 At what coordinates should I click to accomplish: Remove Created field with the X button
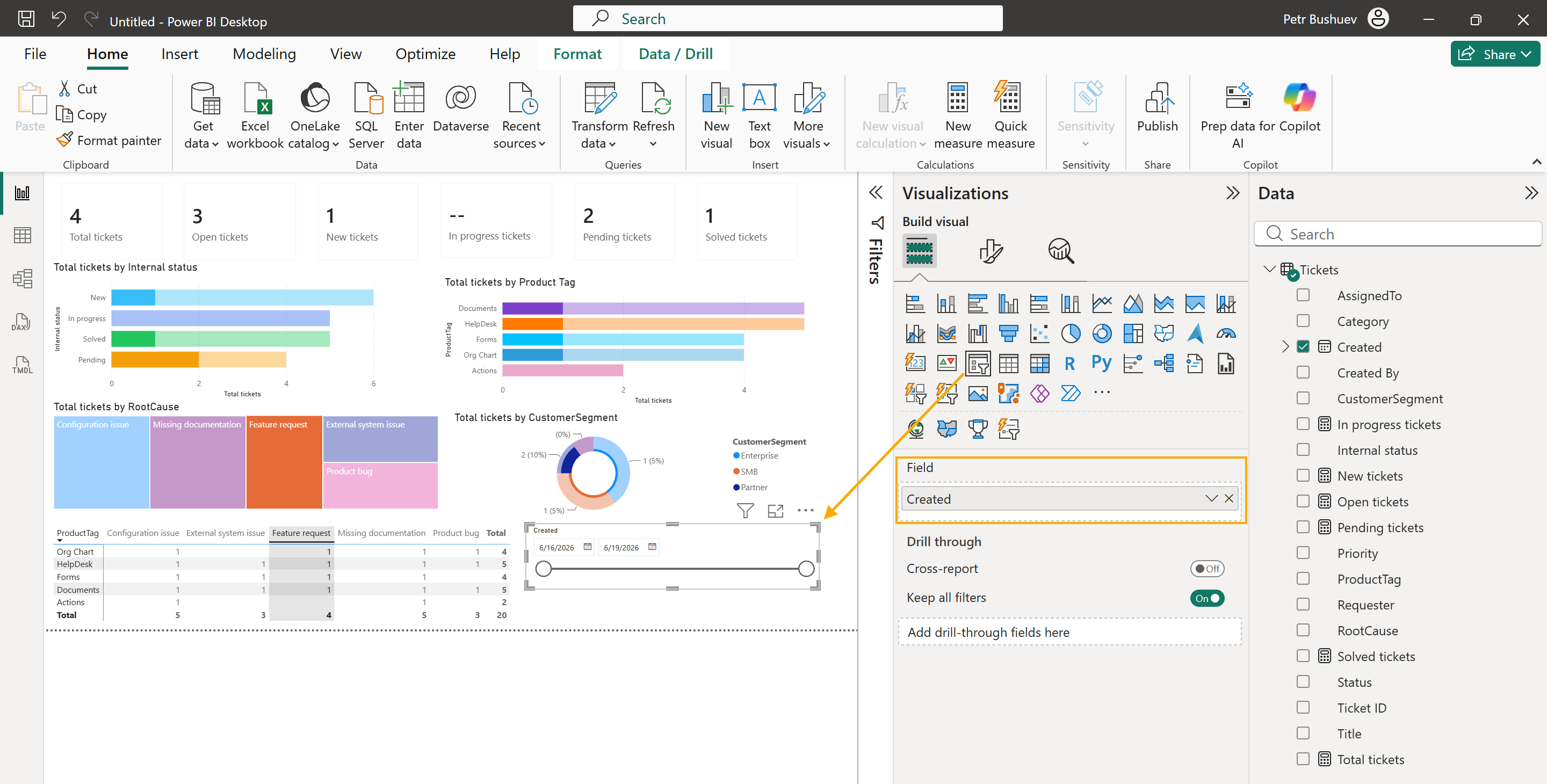coord(1230,499)
